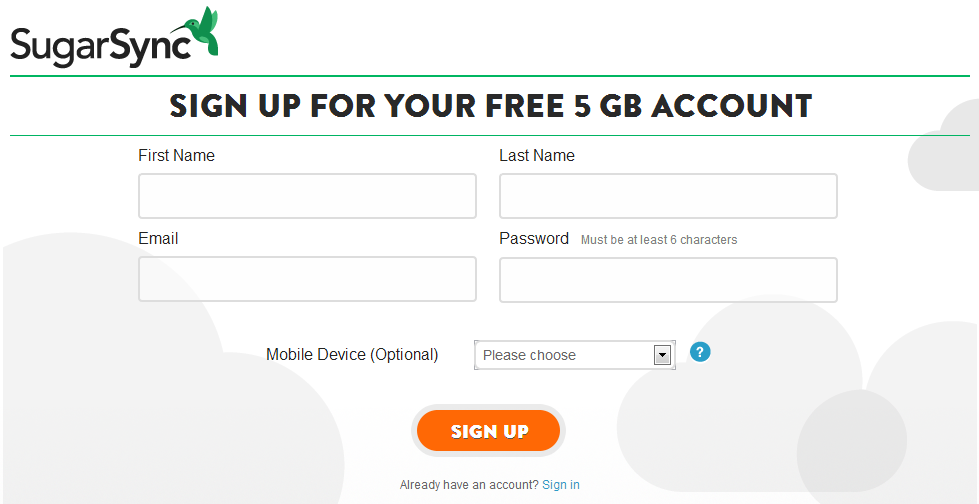Click the 'Last Name' label
979x504 pixels.
tap(537, 156)
